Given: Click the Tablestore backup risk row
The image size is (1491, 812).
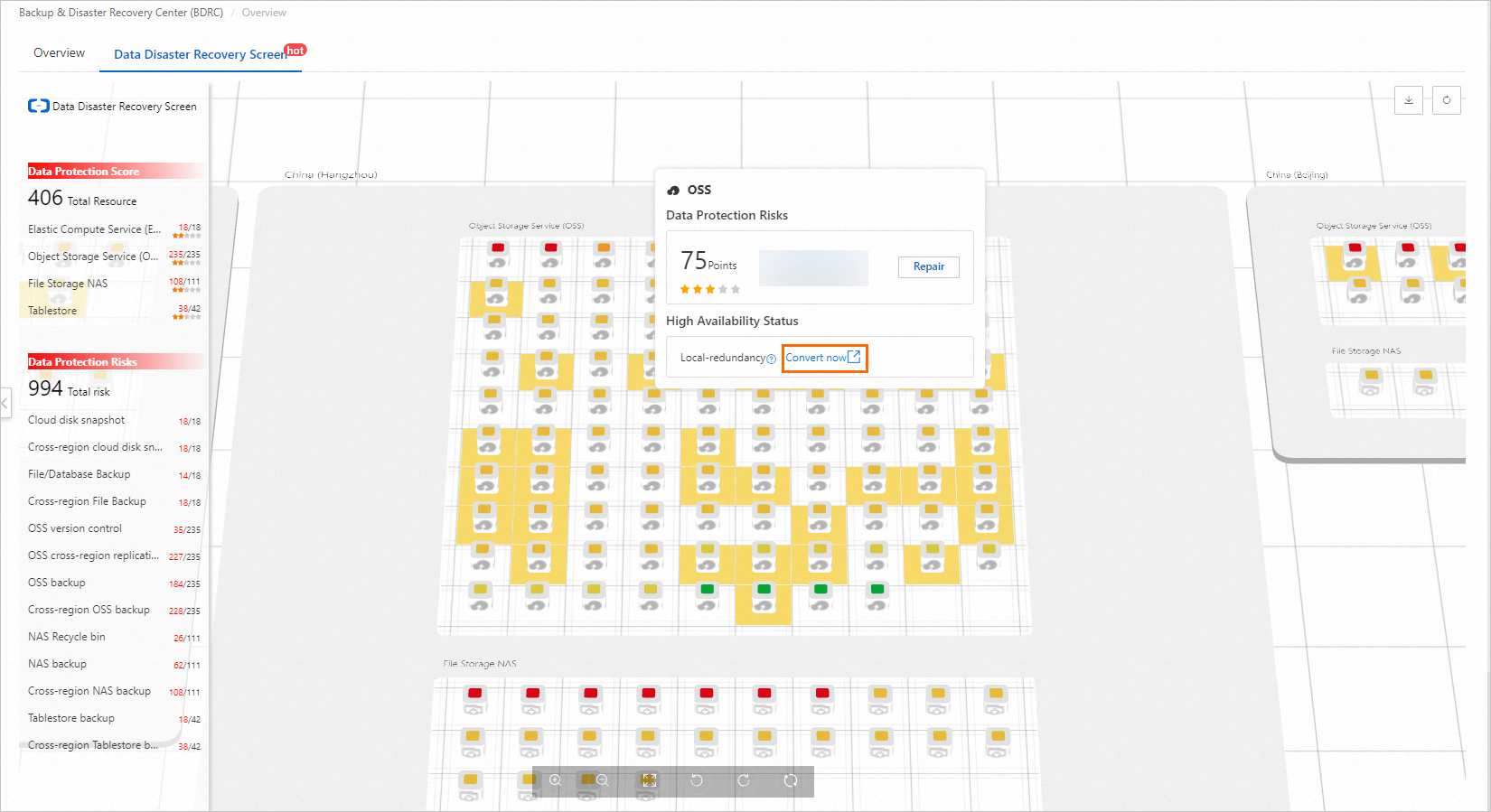Looking at the screenshot, I should click(x=114, y=719).
